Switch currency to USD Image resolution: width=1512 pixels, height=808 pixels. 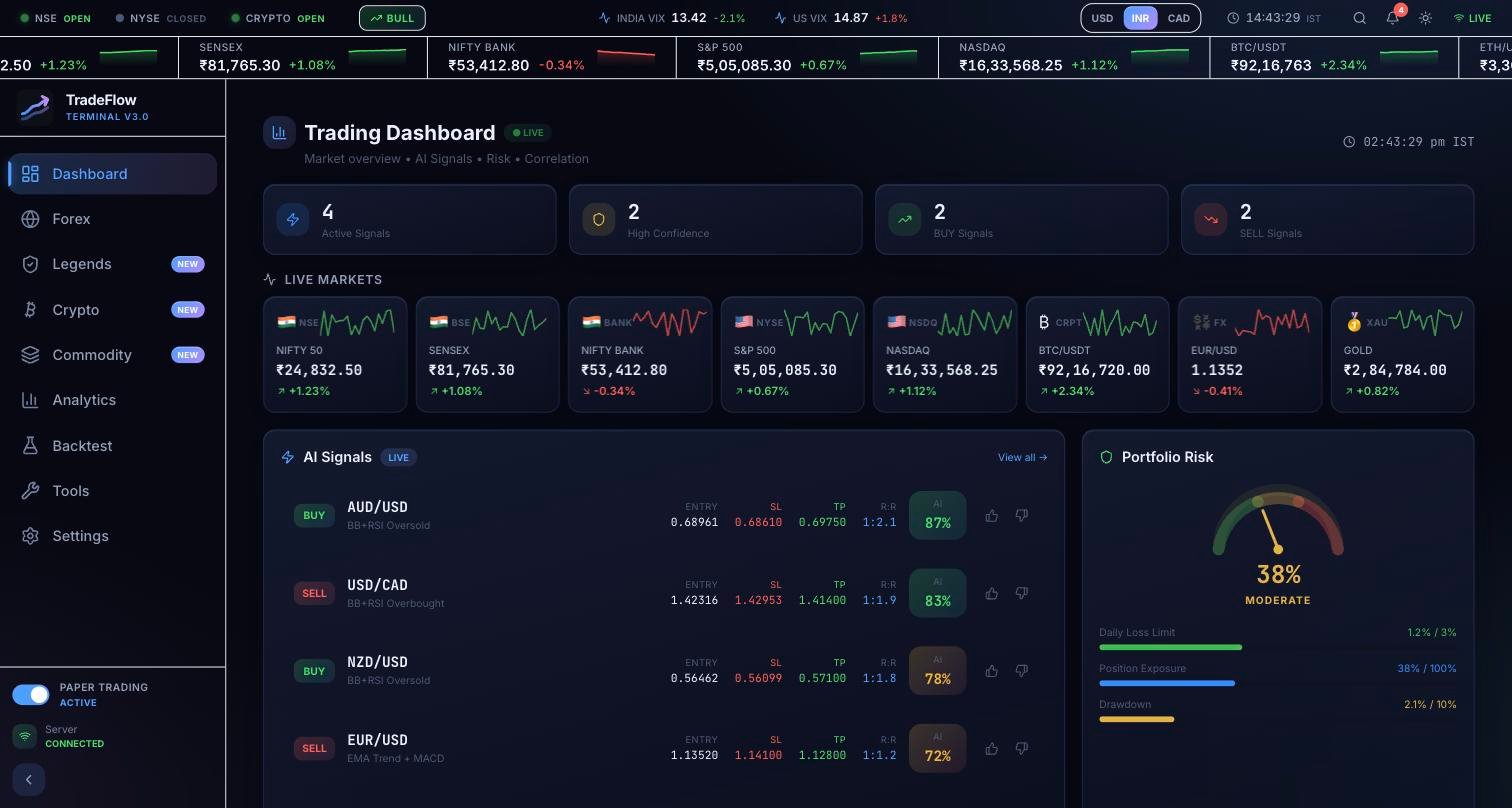(1102, 18)
